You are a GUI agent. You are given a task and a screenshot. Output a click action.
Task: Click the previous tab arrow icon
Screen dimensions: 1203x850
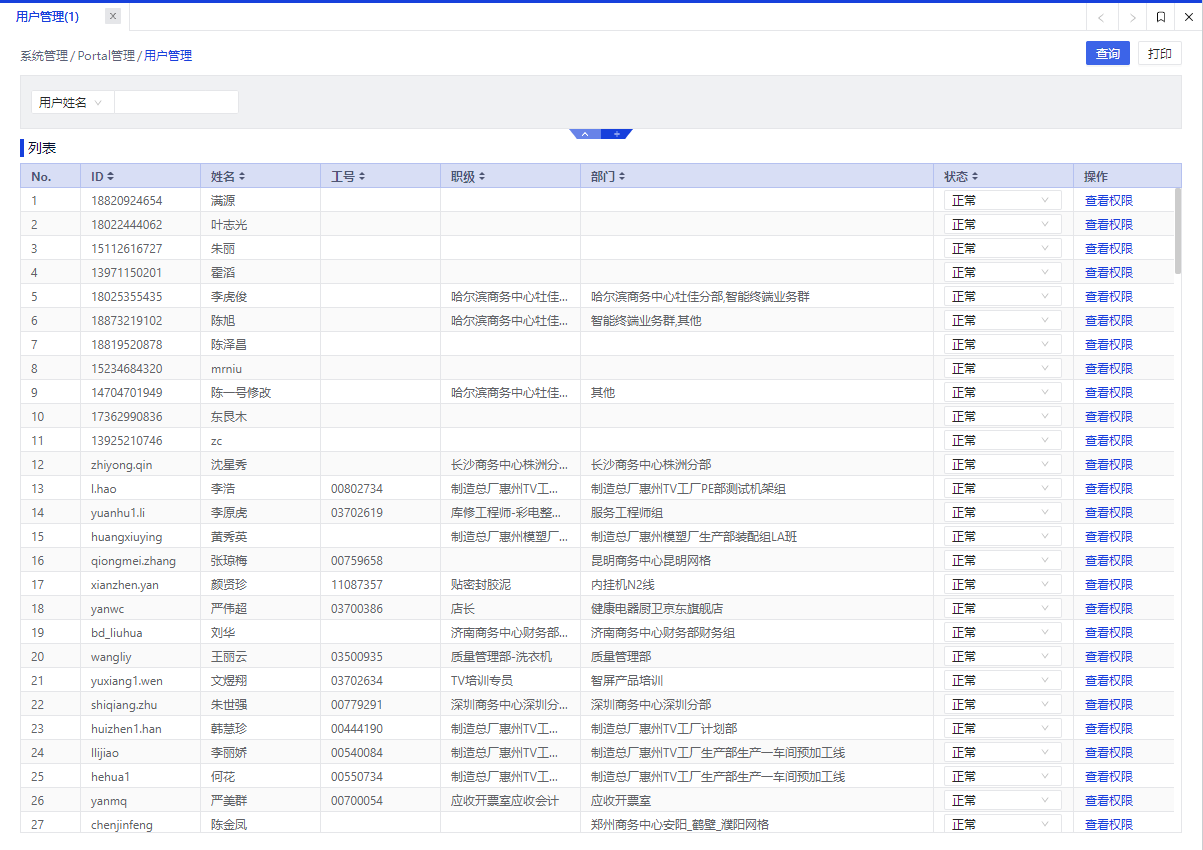pos(1101,17)
